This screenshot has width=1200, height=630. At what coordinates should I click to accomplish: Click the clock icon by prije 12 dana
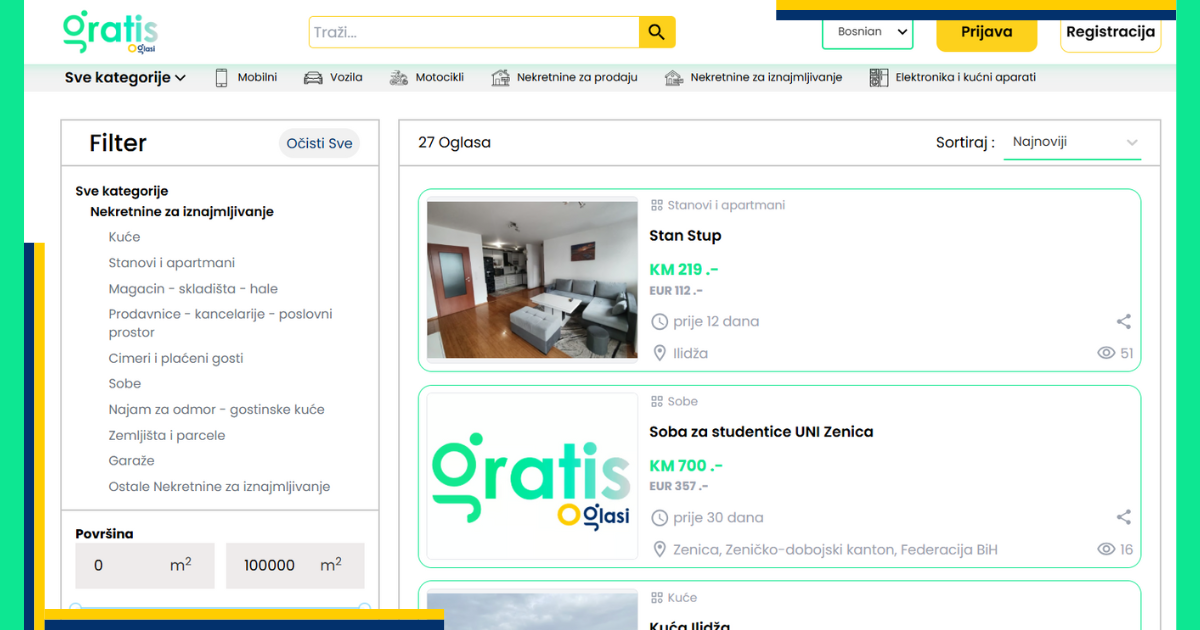(x=659, y=321)
